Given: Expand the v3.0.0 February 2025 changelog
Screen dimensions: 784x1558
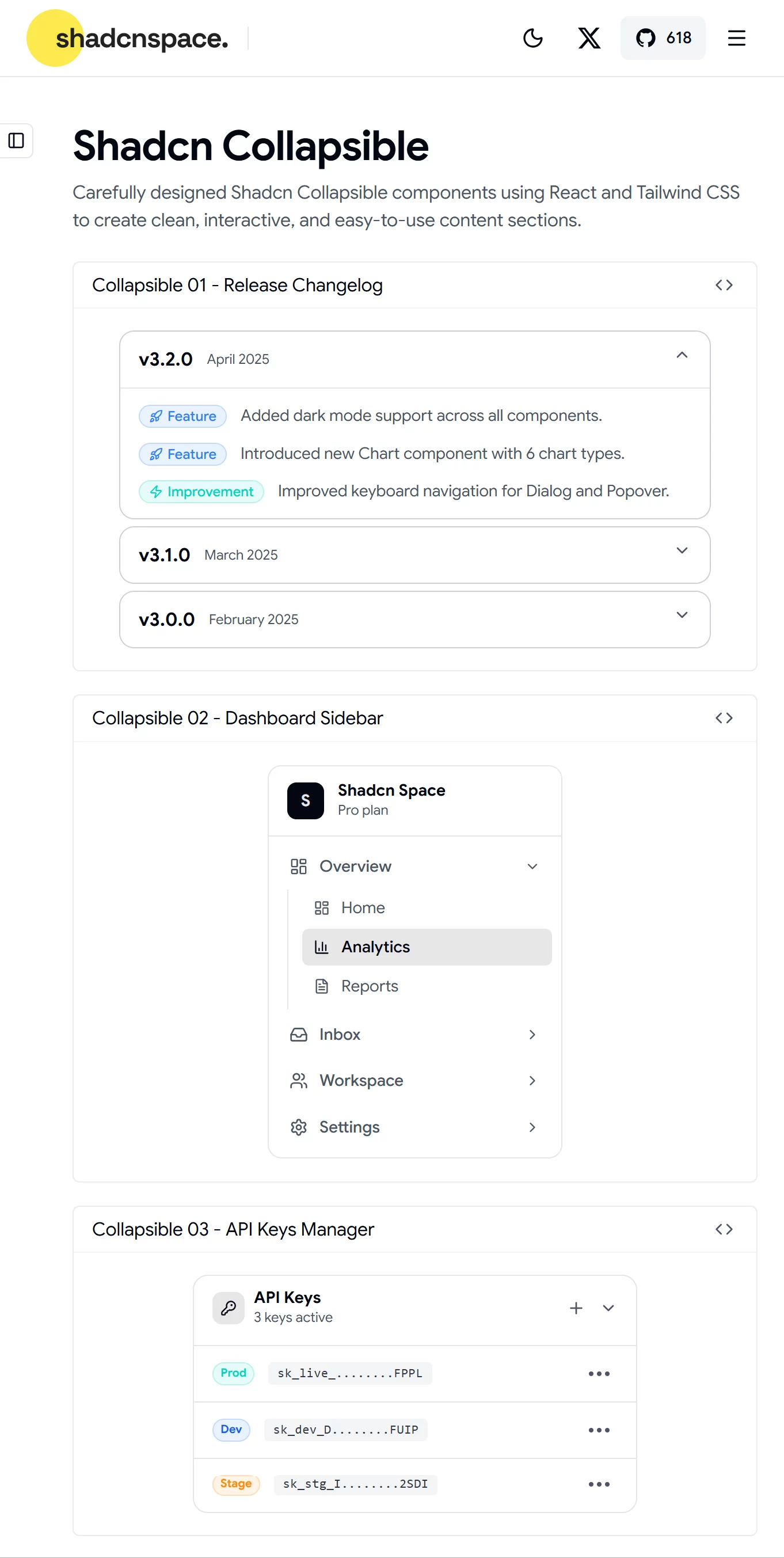Looking at the screenshot, I should pos(414,620).
